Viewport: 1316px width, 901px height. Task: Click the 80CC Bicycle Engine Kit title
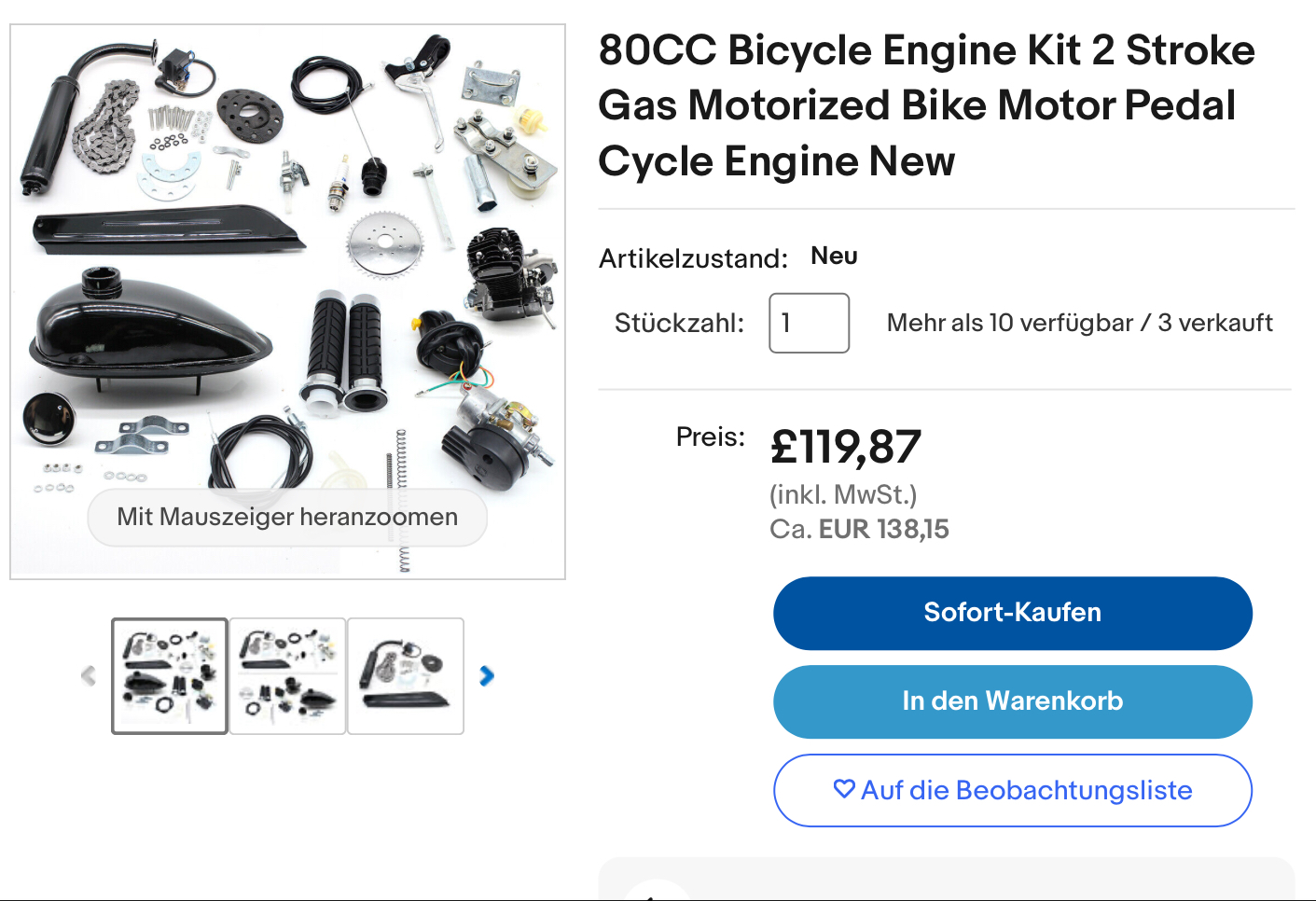click(x=926, y=105)
